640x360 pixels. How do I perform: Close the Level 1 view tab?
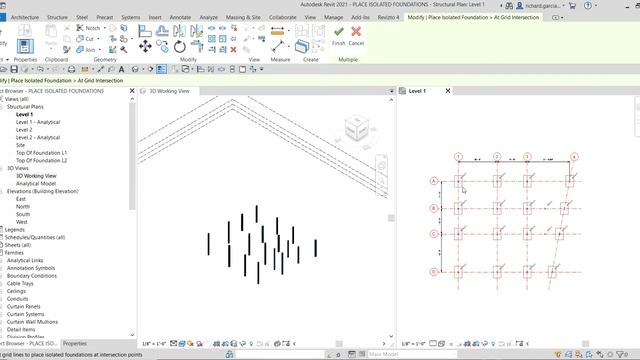(x=448, y=91)
